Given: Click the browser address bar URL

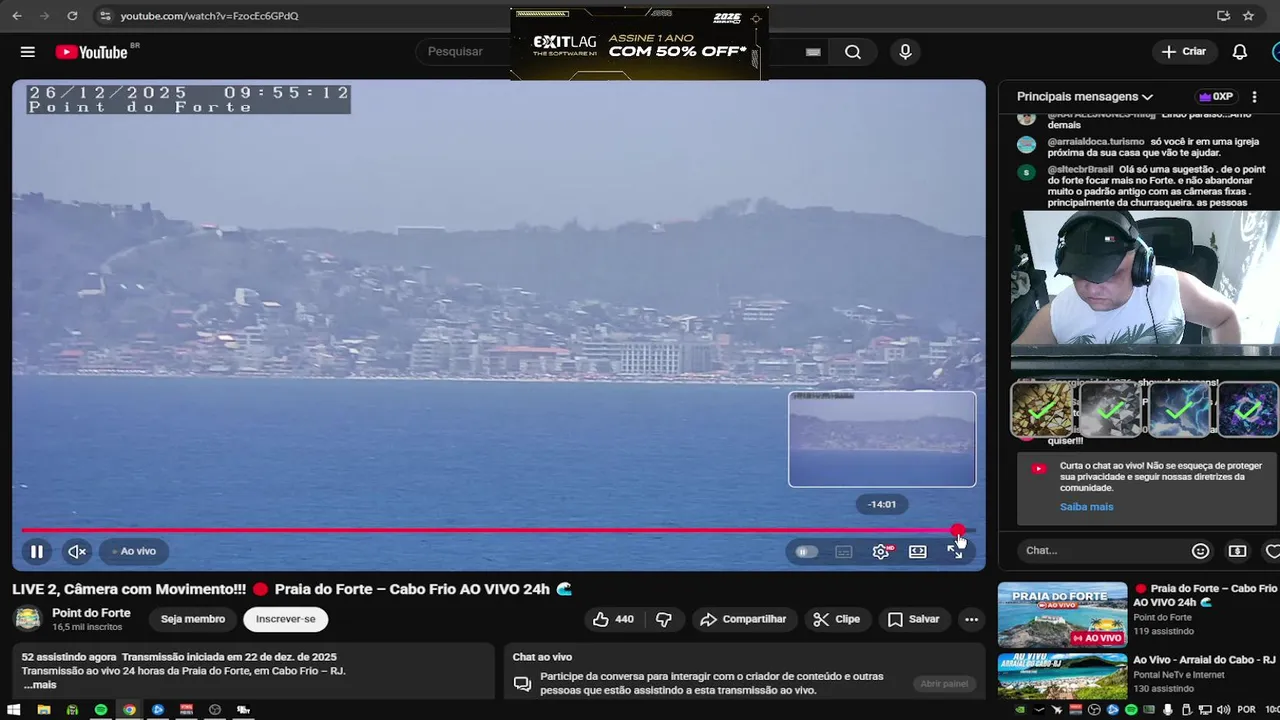Looking at the screenshot, I should 209,16.
